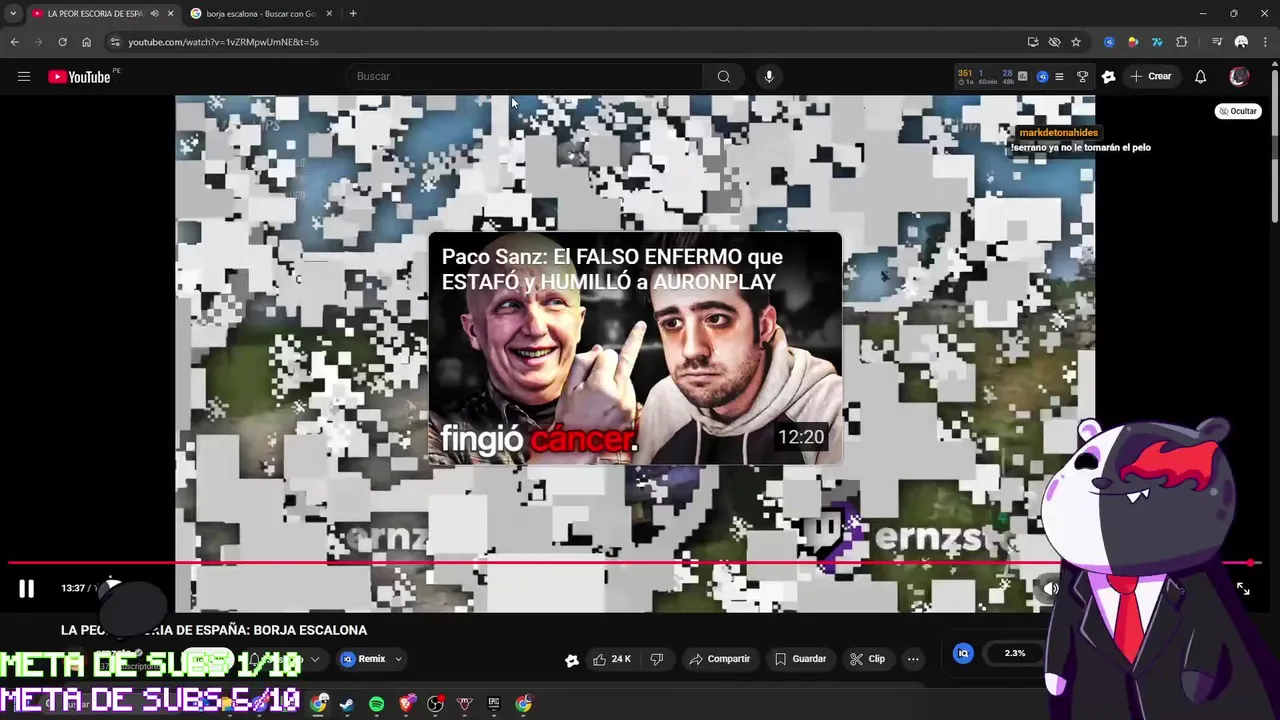Pause the video playback
The image size is (1280, 720).
pos(26,588)
